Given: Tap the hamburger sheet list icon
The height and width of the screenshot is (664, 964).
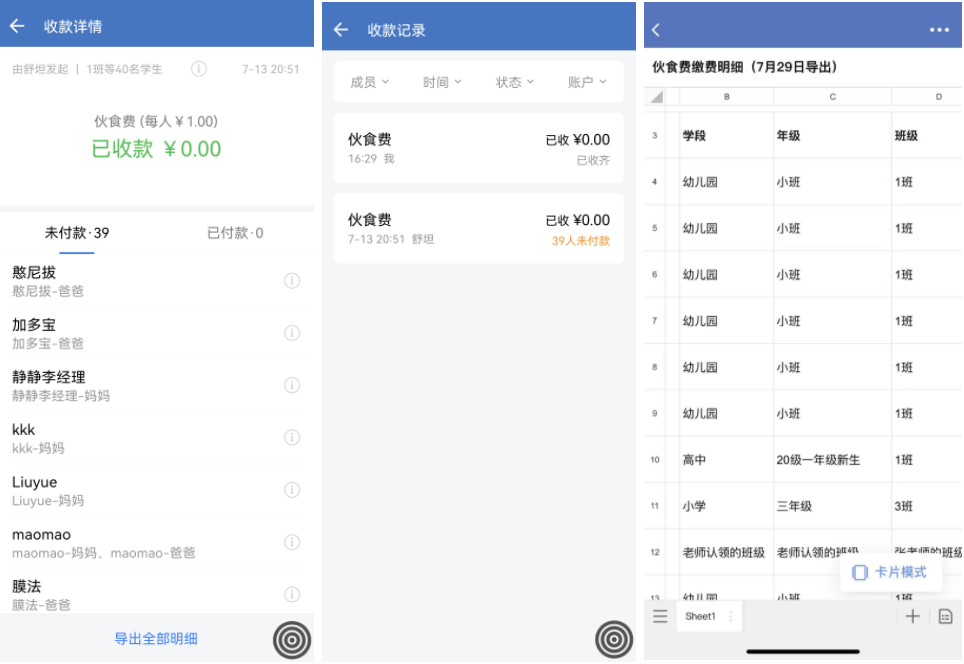Looking at the screenshot, I should tap(660, 616).
